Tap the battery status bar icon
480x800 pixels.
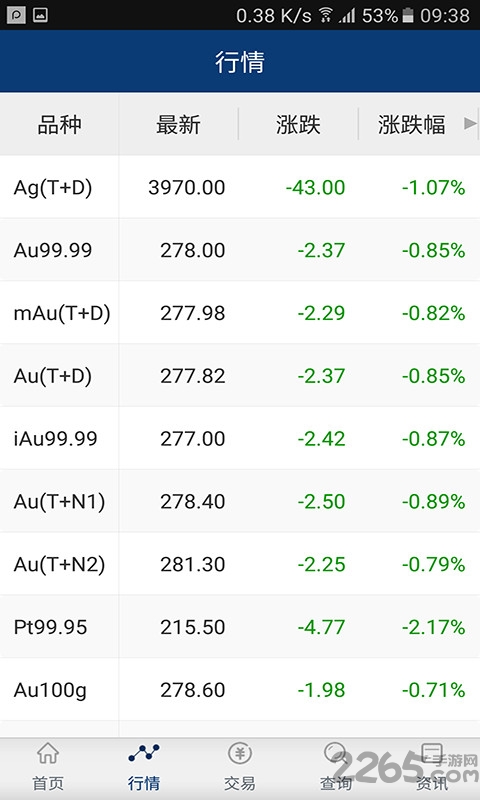click(407, 15)
